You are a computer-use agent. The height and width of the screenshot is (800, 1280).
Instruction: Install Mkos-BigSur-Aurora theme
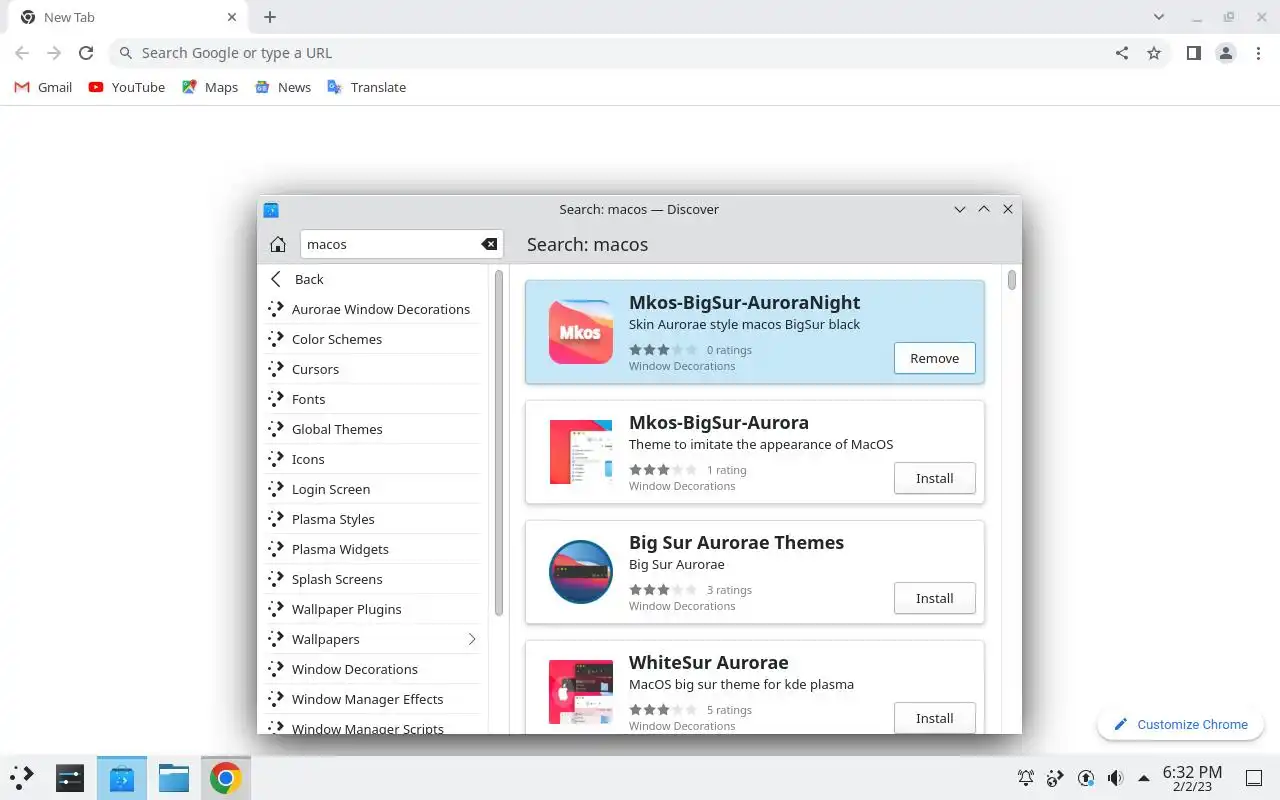pyautogui.click(x=934, y=478)
